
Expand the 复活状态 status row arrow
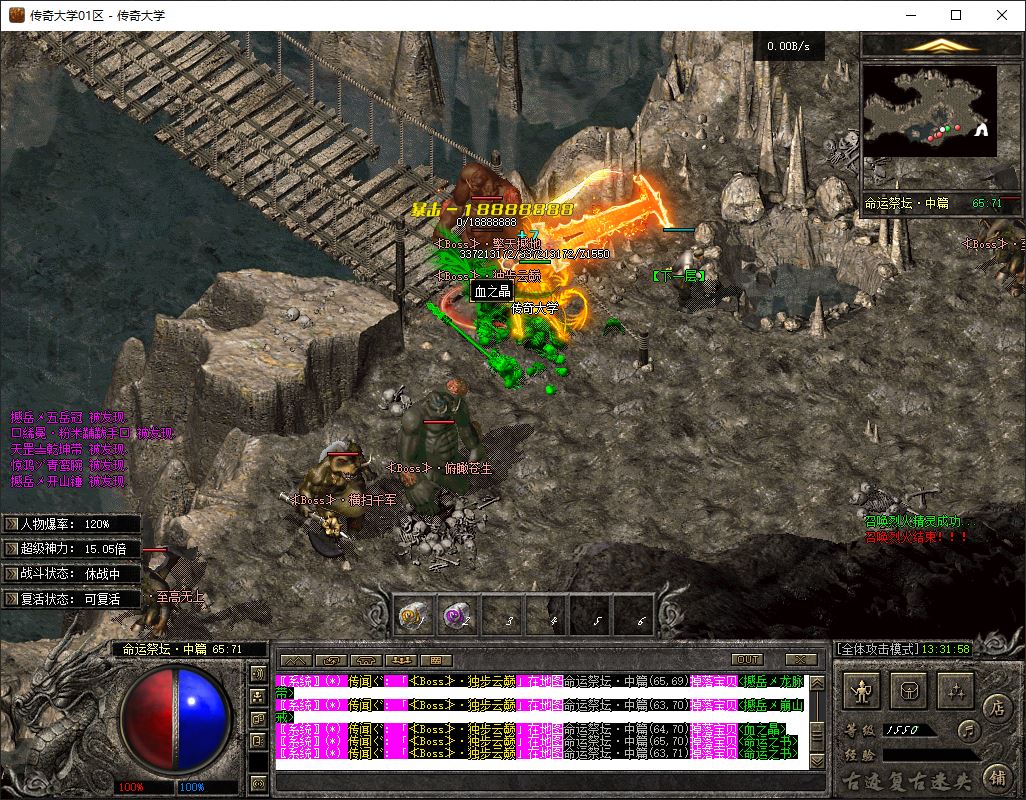click(12, 599)
